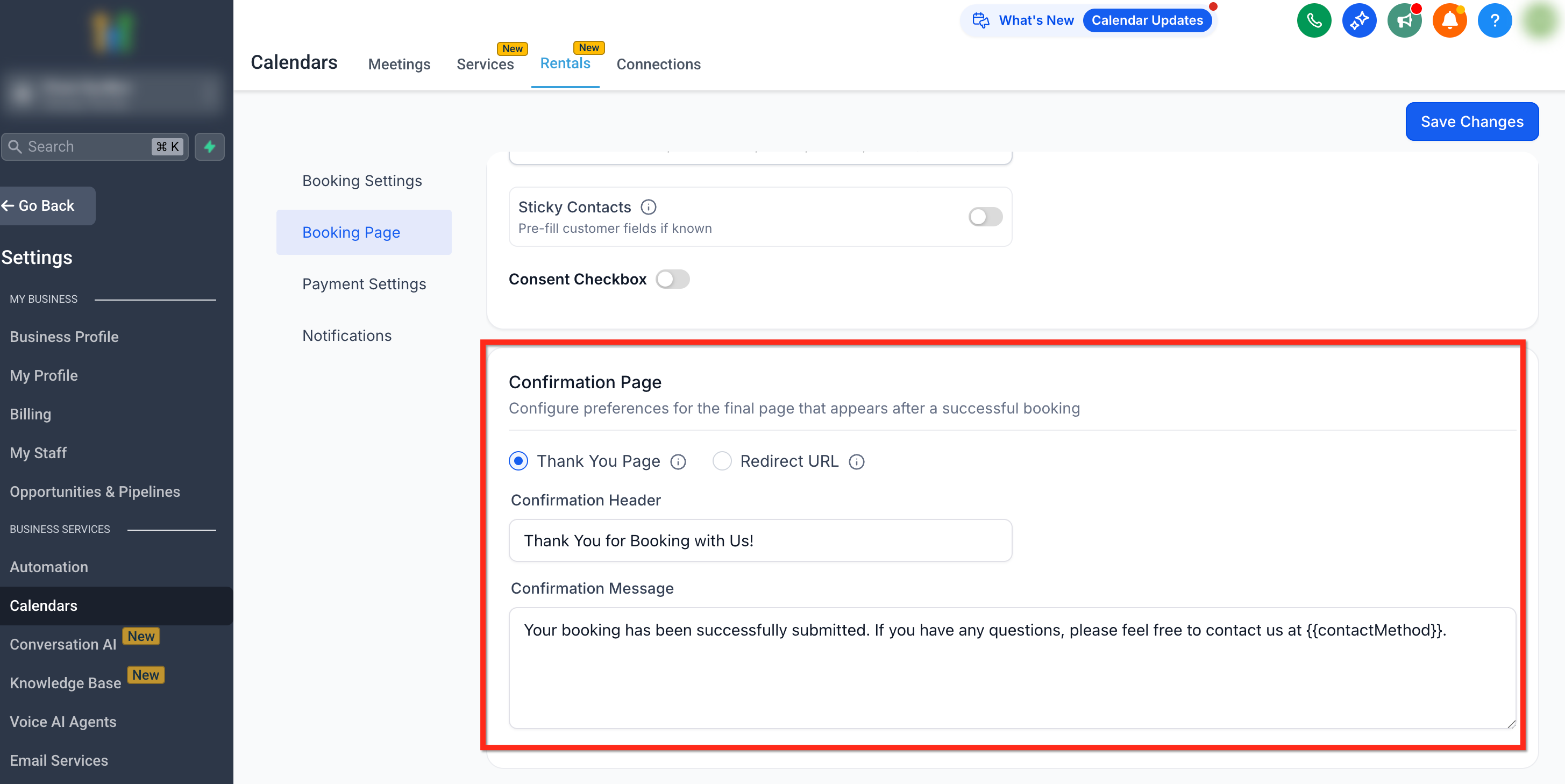The width and height of the screenshot is (1565, 784).
Task: Click the green lightning bolt quick actions icon
Action: (x=210, y=146)
